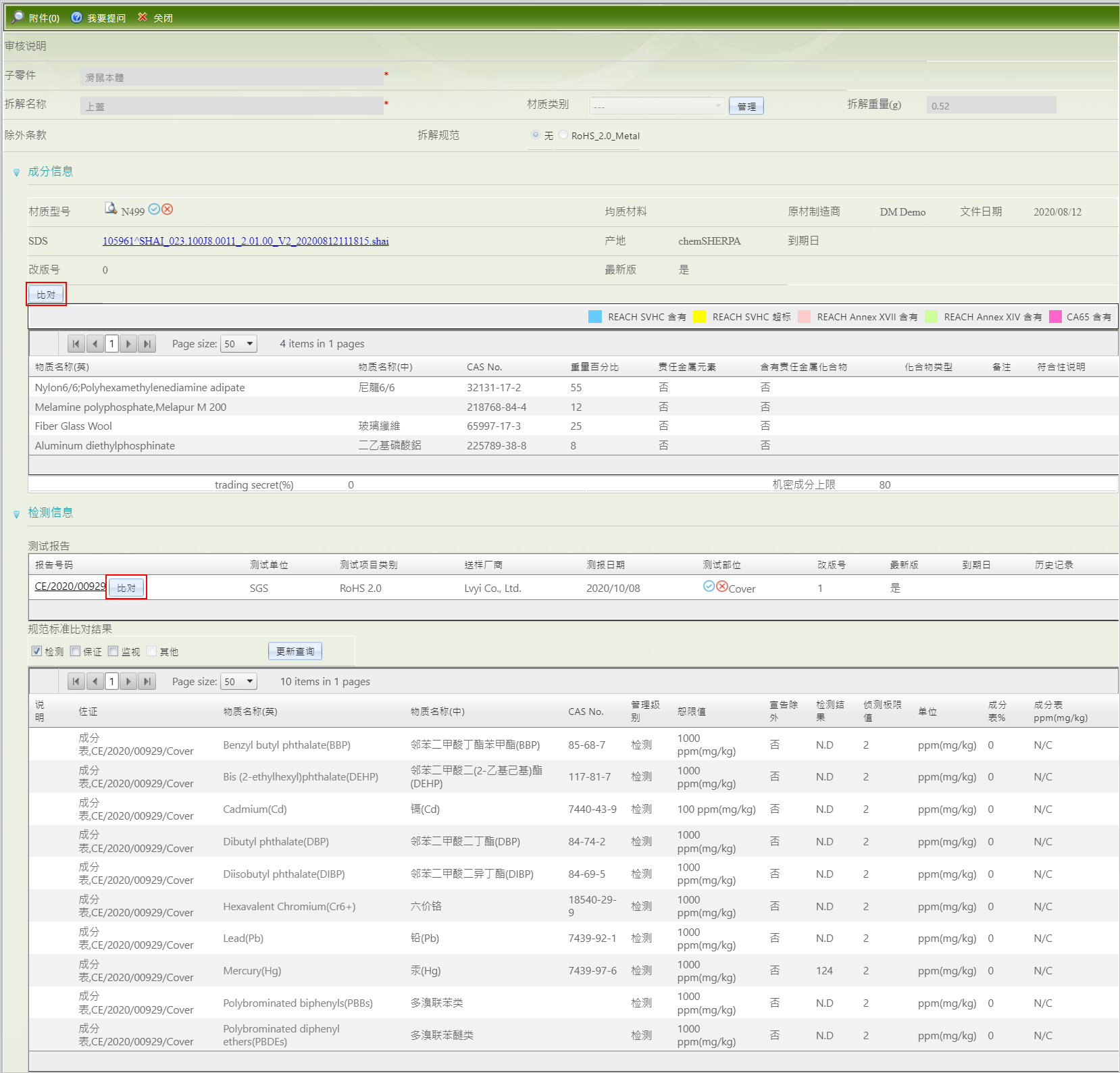Viewport: 1120px width, 1073px height.
Task: Open report CE/2020/00929 link
Action: click(x=70, y=587)
